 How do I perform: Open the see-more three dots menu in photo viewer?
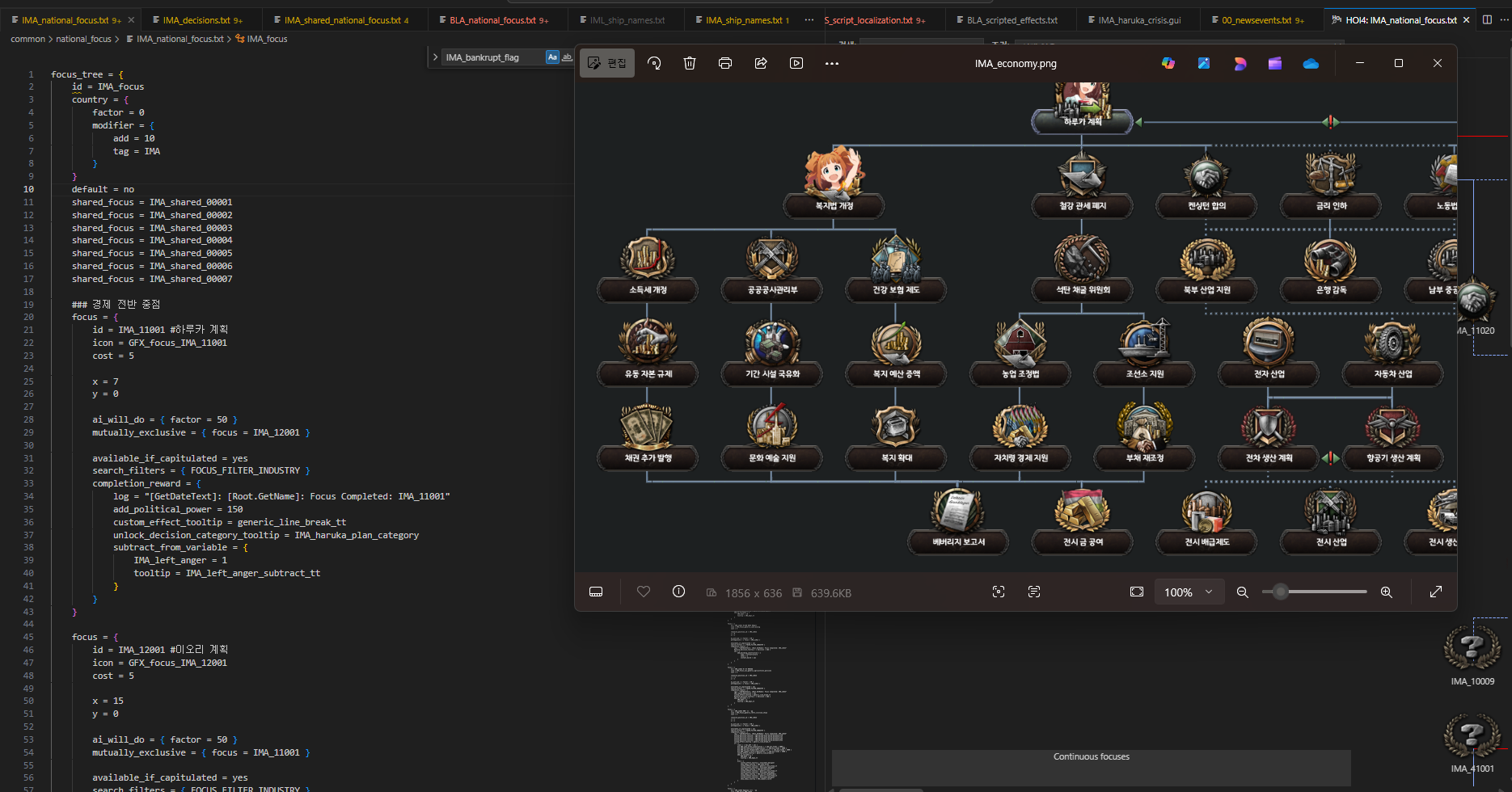coord(832,63)
